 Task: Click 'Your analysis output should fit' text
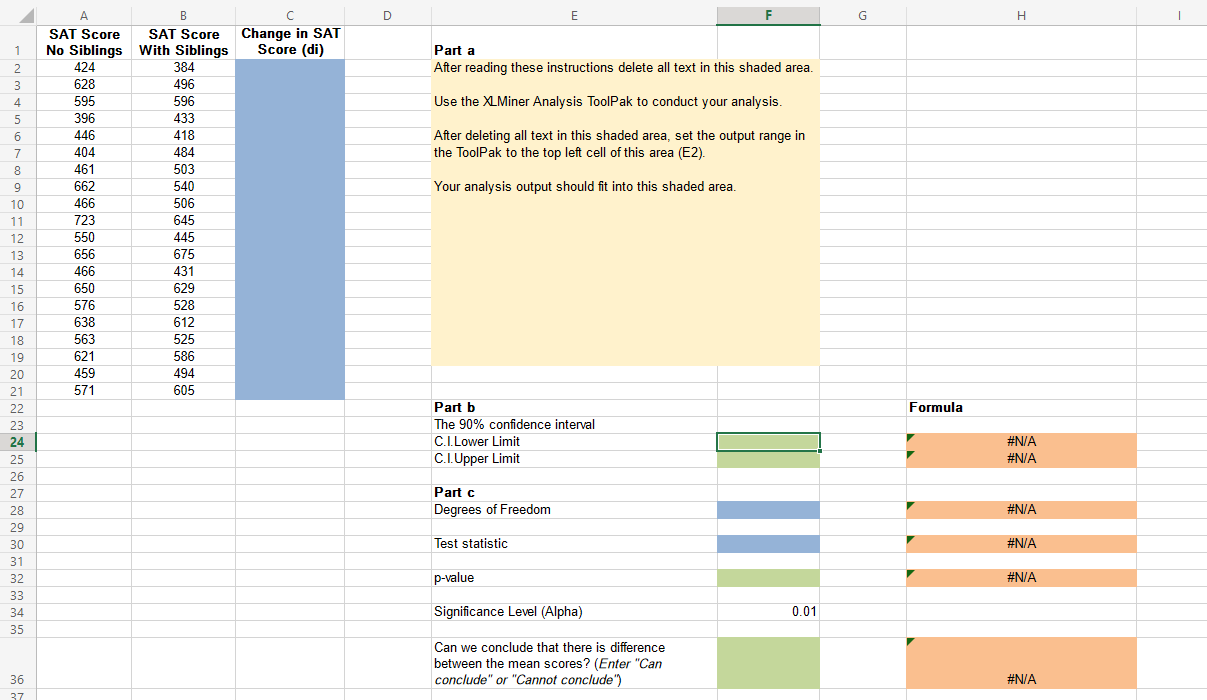[x=584, y=187]
